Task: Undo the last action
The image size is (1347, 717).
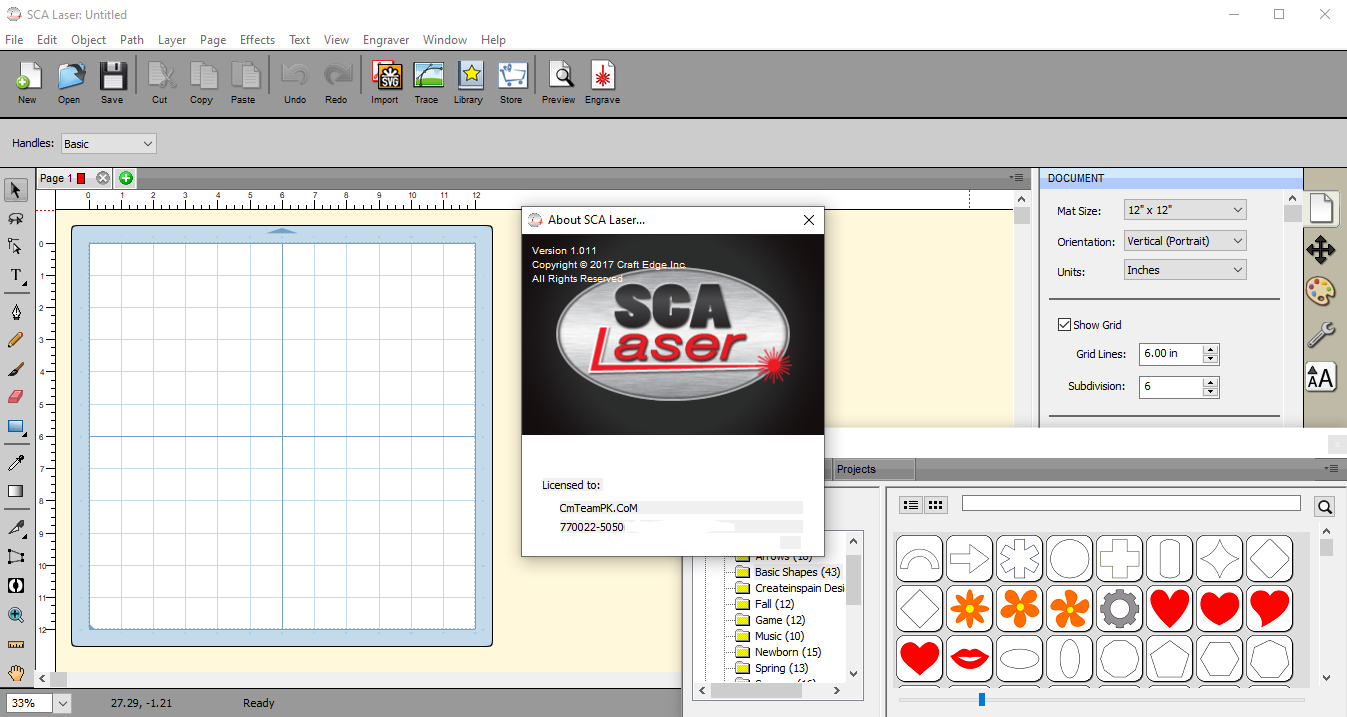Action: click(295, 84)
